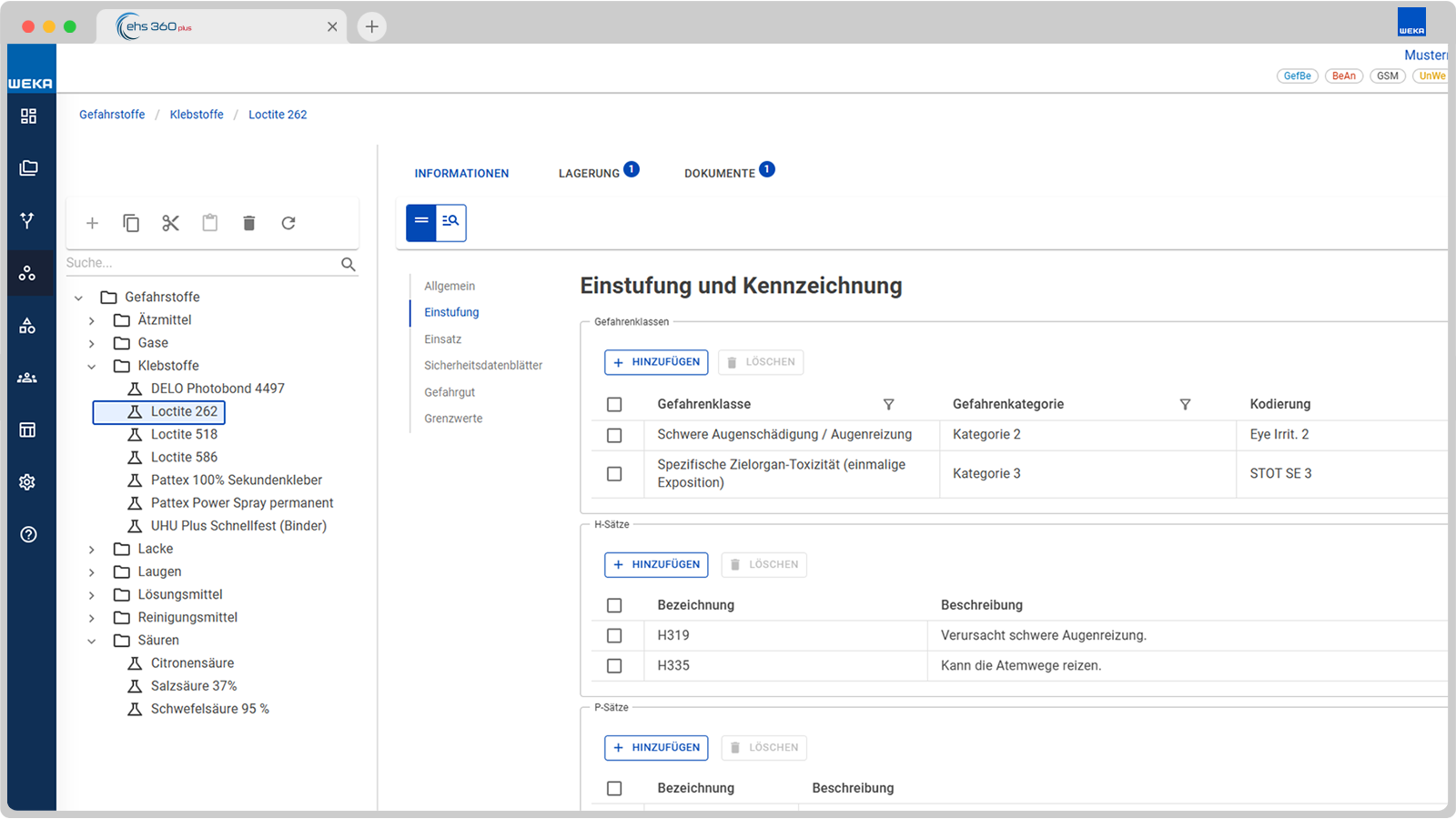
Task: Expand the Lacke folder
Action: point(92,550)
